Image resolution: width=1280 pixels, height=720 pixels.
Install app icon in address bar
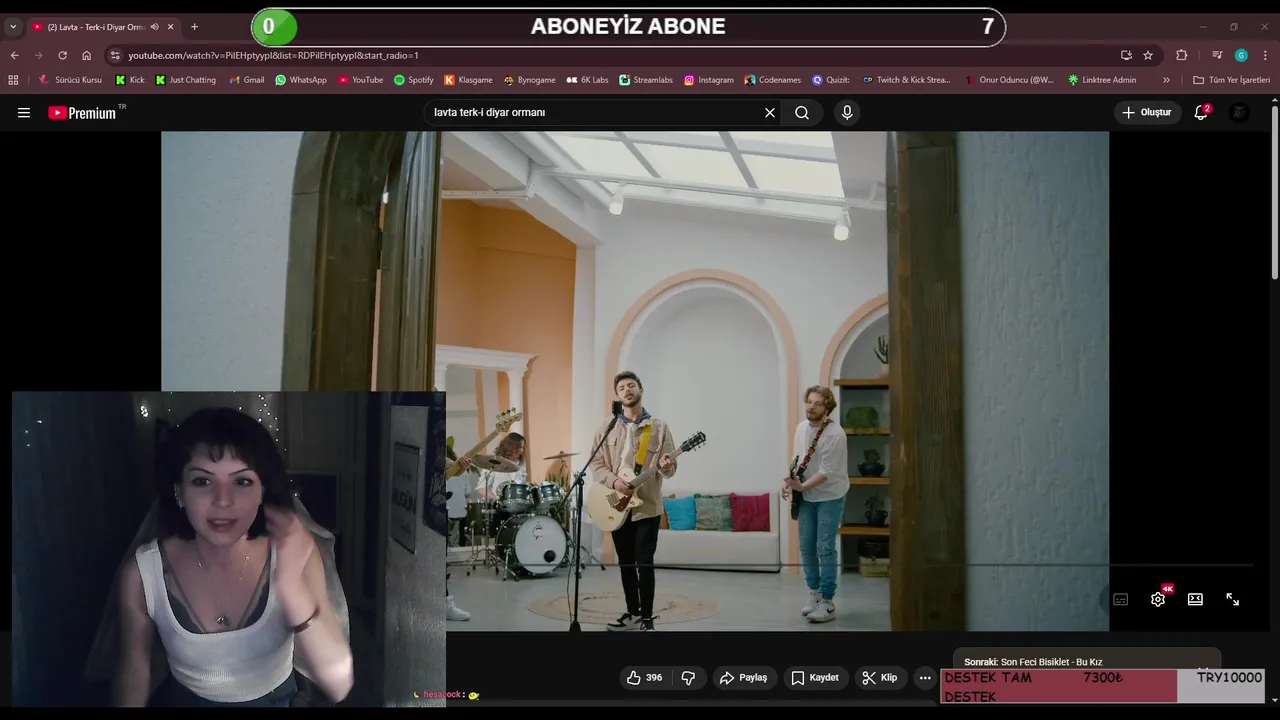[1126, 55]
